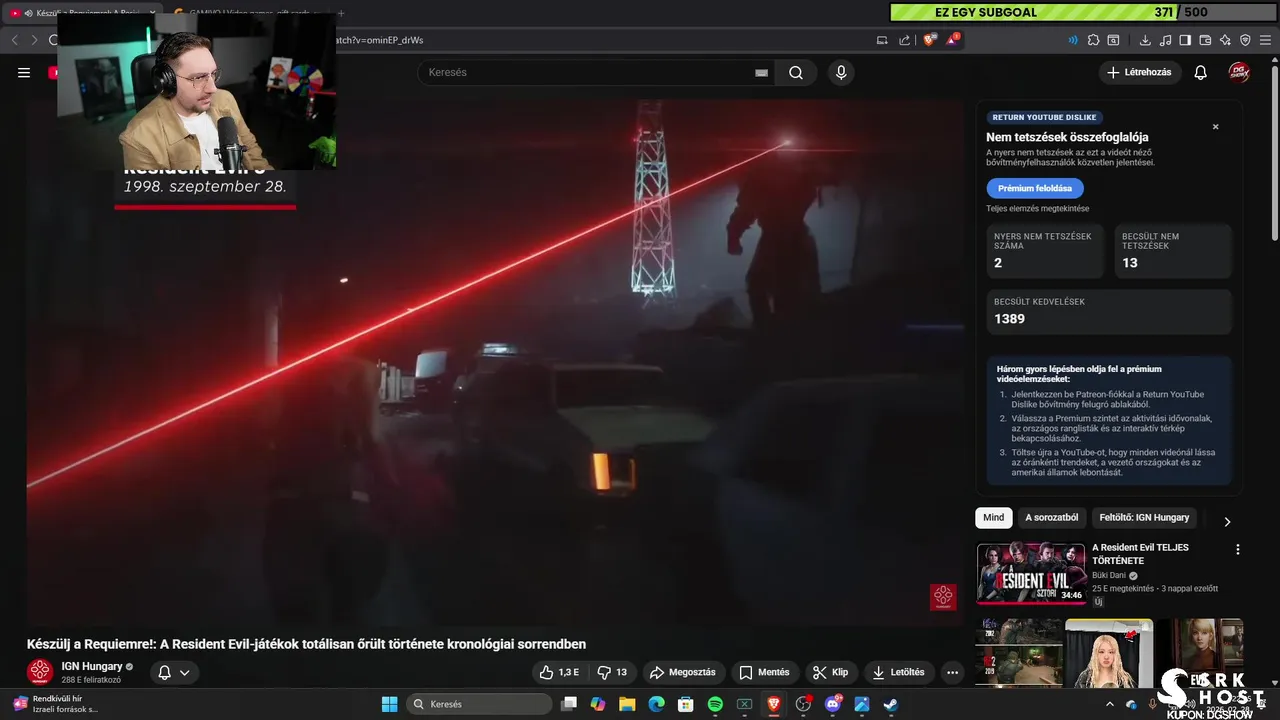
Task: Open Brave VPN shield icon
Action: pos(1245,40)
